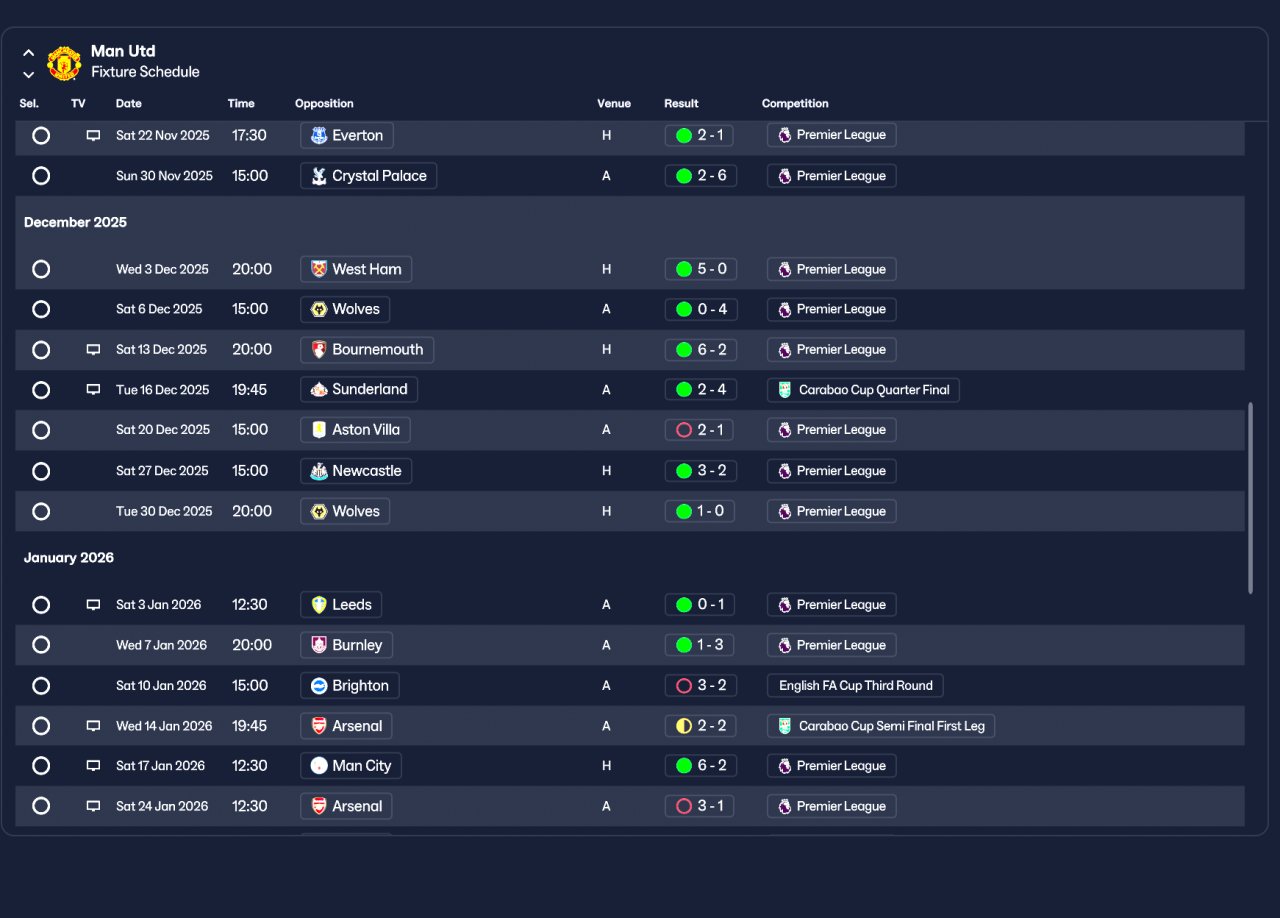Click the half-yellow draw indicator on Arsenal result
The width and height of the screenshot is (1280, 918).
click(684, 726)
